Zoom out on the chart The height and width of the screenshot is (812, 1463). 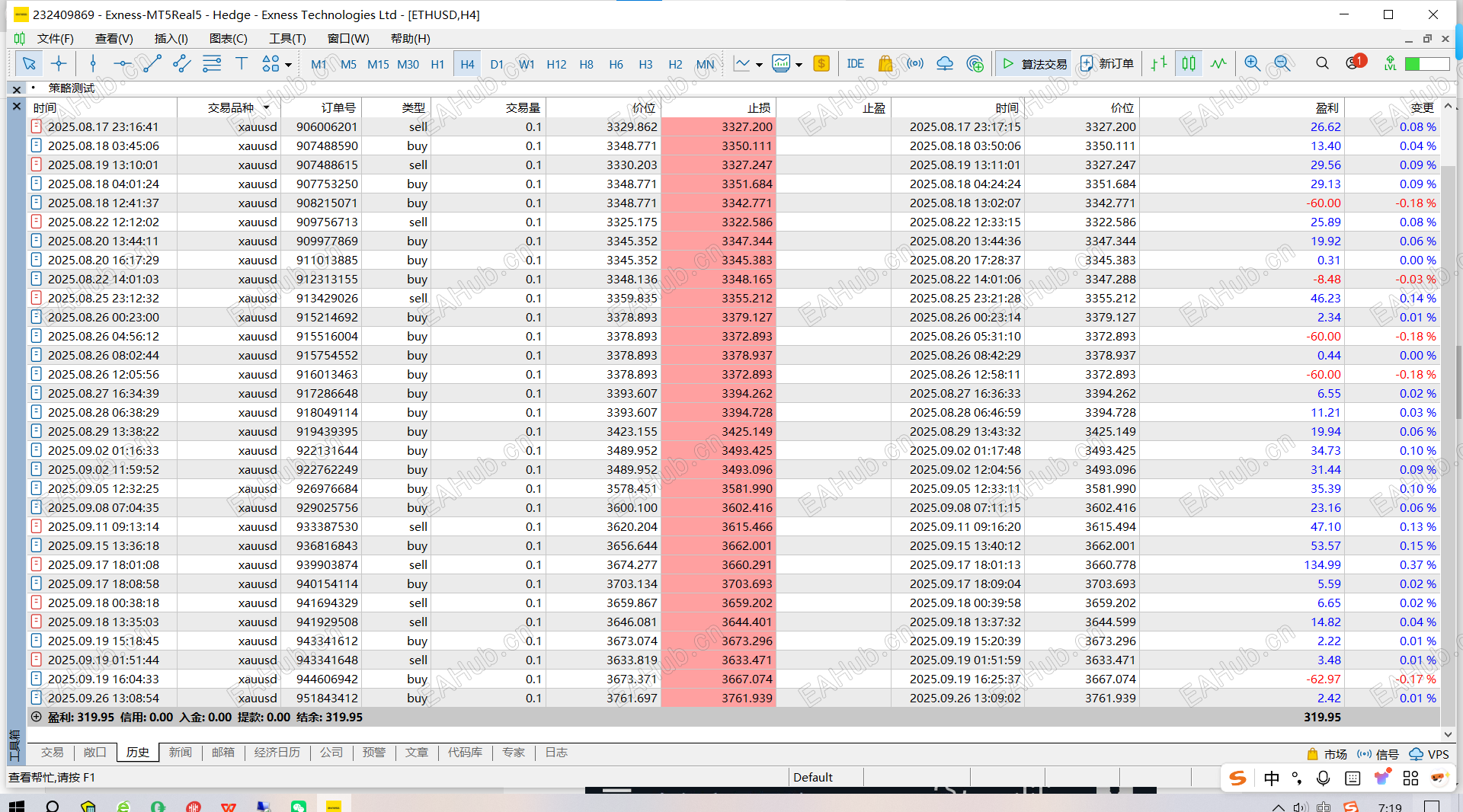[1282, 64]
